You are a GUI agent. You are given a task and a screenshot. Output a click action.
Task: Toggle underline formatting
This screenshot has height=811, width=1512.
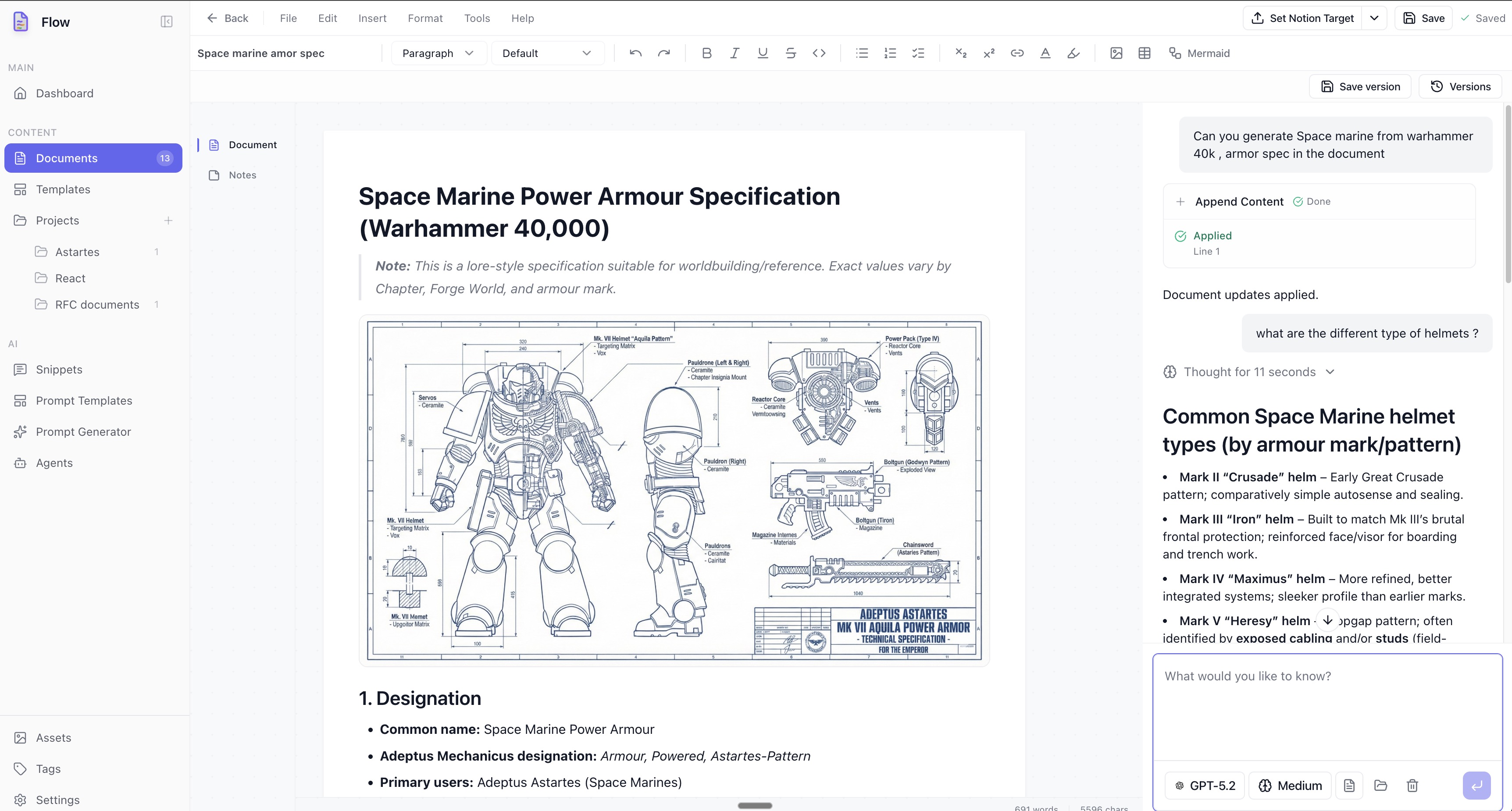(x=763, y=53)
